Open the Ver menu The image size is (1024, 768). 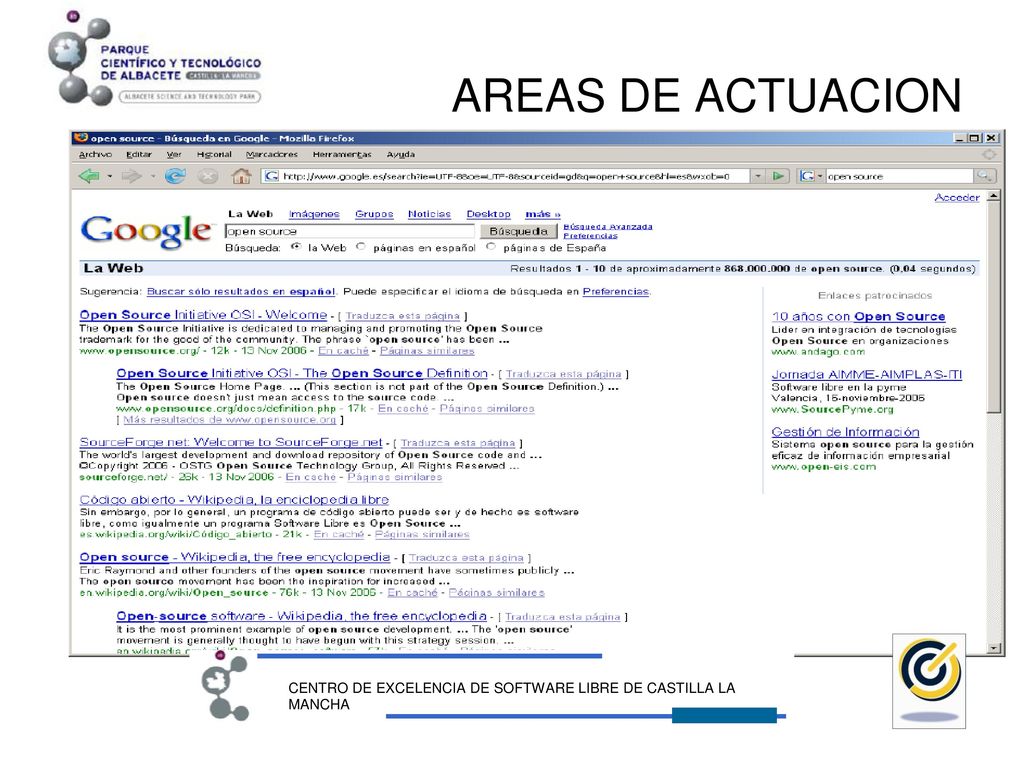174,155
